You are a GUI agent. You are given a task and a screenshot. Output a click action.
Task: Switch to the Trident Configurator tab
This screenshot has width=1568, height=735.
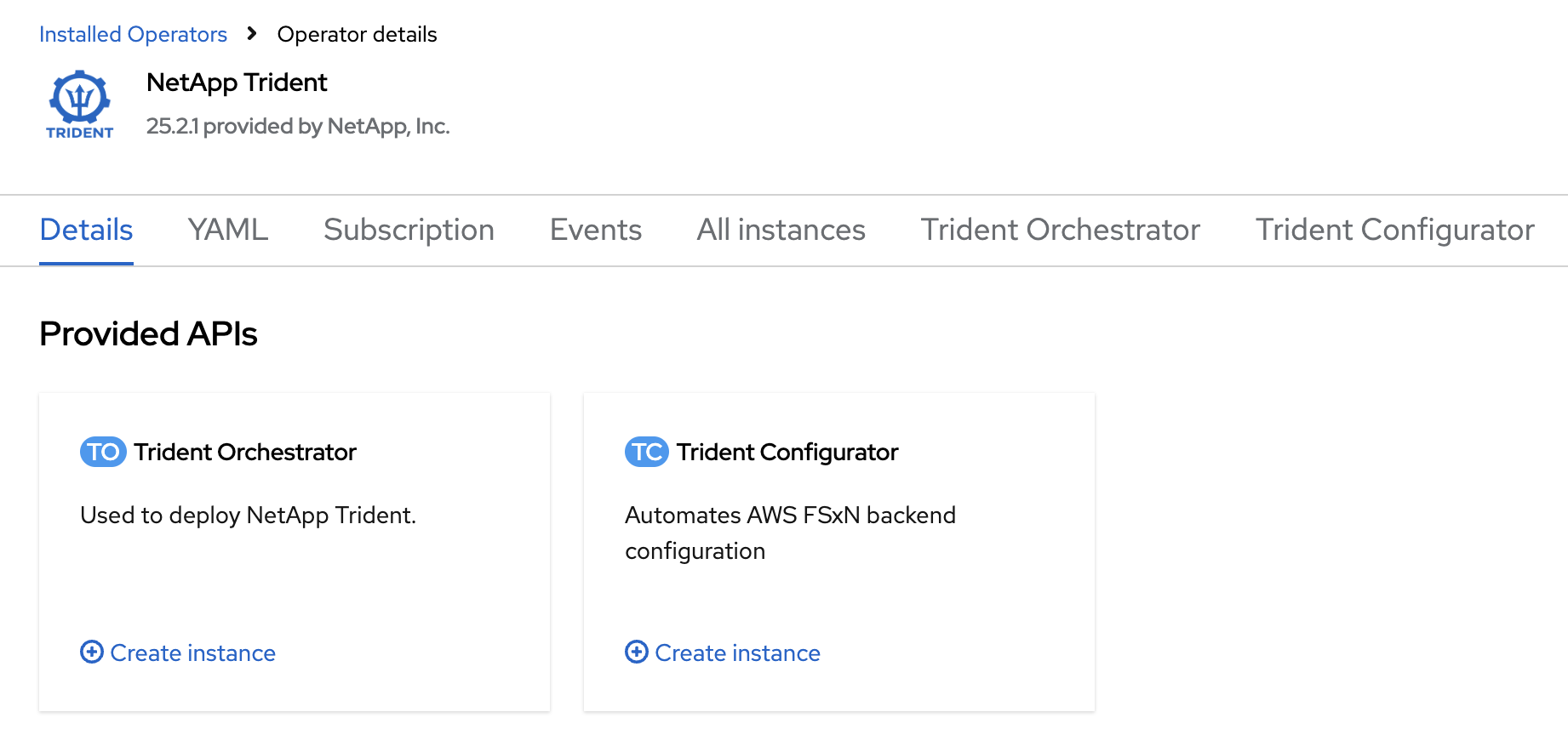pos(1394,230)
